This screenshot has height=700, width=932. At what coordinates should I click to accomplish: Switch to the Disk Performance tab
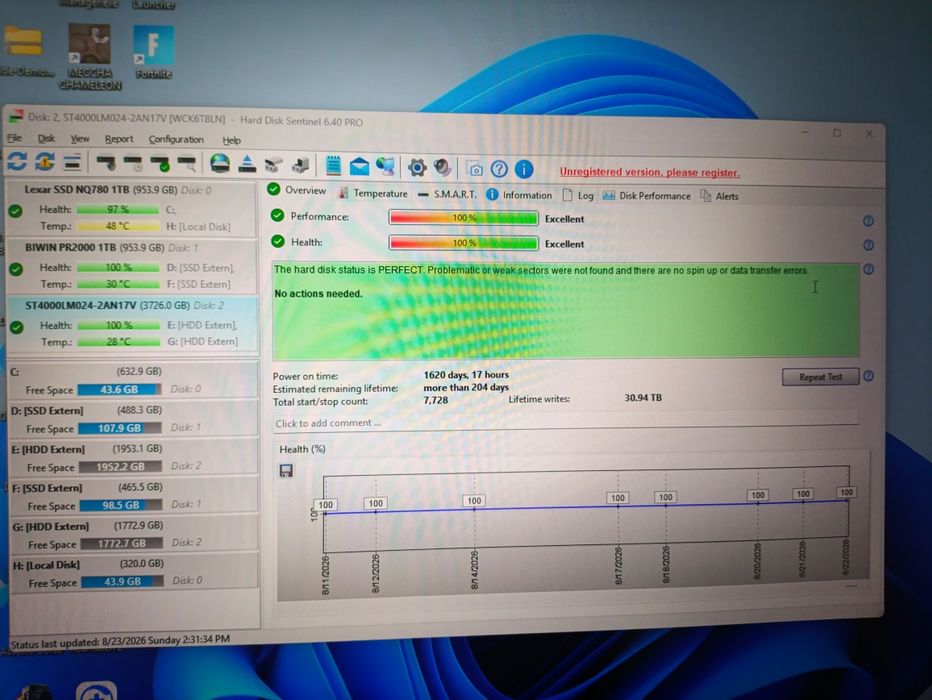point(647,196)
